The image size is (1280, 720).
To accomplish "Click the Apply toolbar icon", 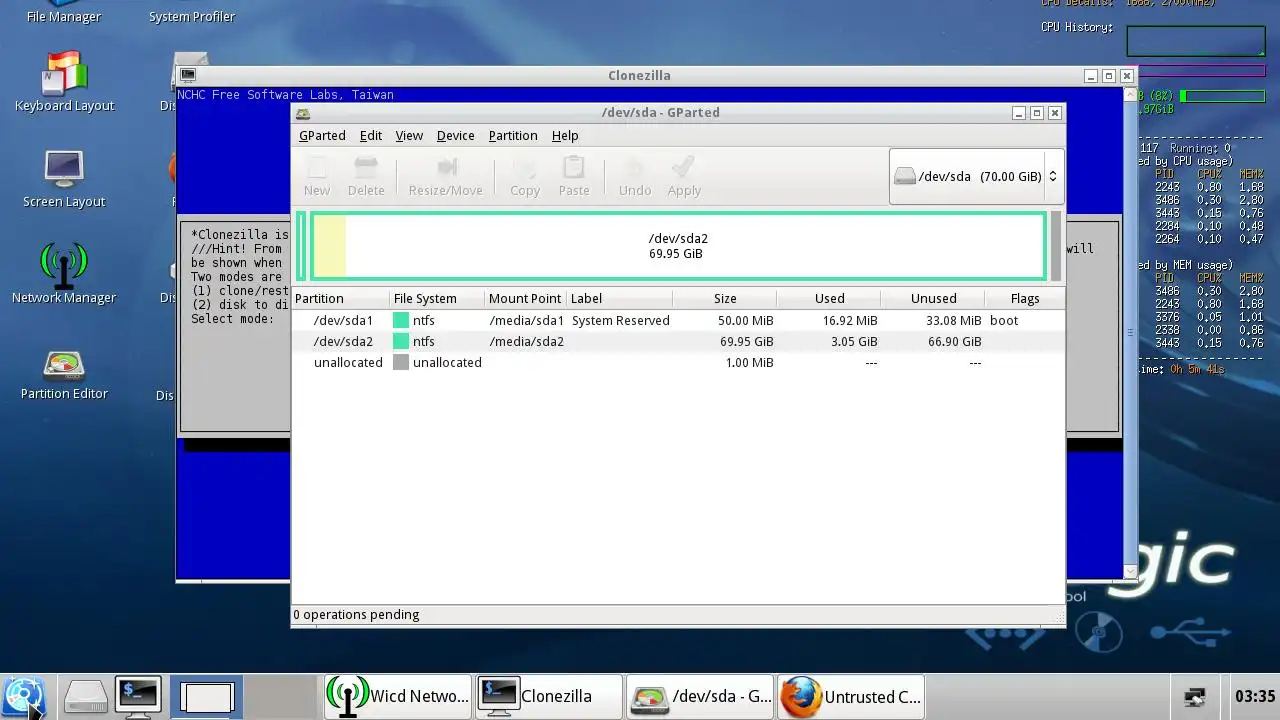I will [x=684, y=177].
